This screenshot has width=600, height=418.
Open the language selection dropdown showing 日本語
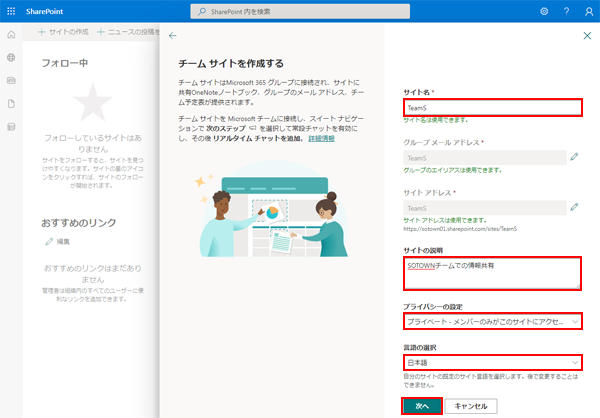point(493,362)
